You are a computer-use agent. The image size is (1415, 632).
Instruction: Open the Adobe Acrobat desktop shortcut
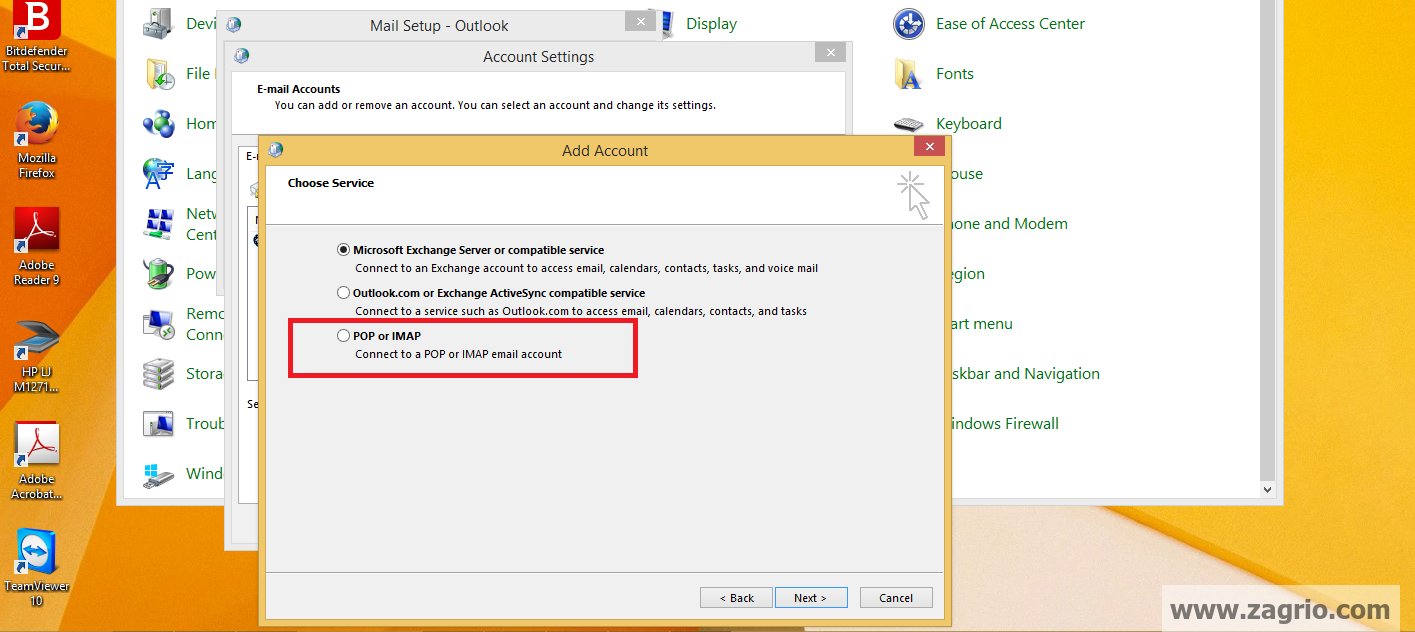click(x=37, y=461)
